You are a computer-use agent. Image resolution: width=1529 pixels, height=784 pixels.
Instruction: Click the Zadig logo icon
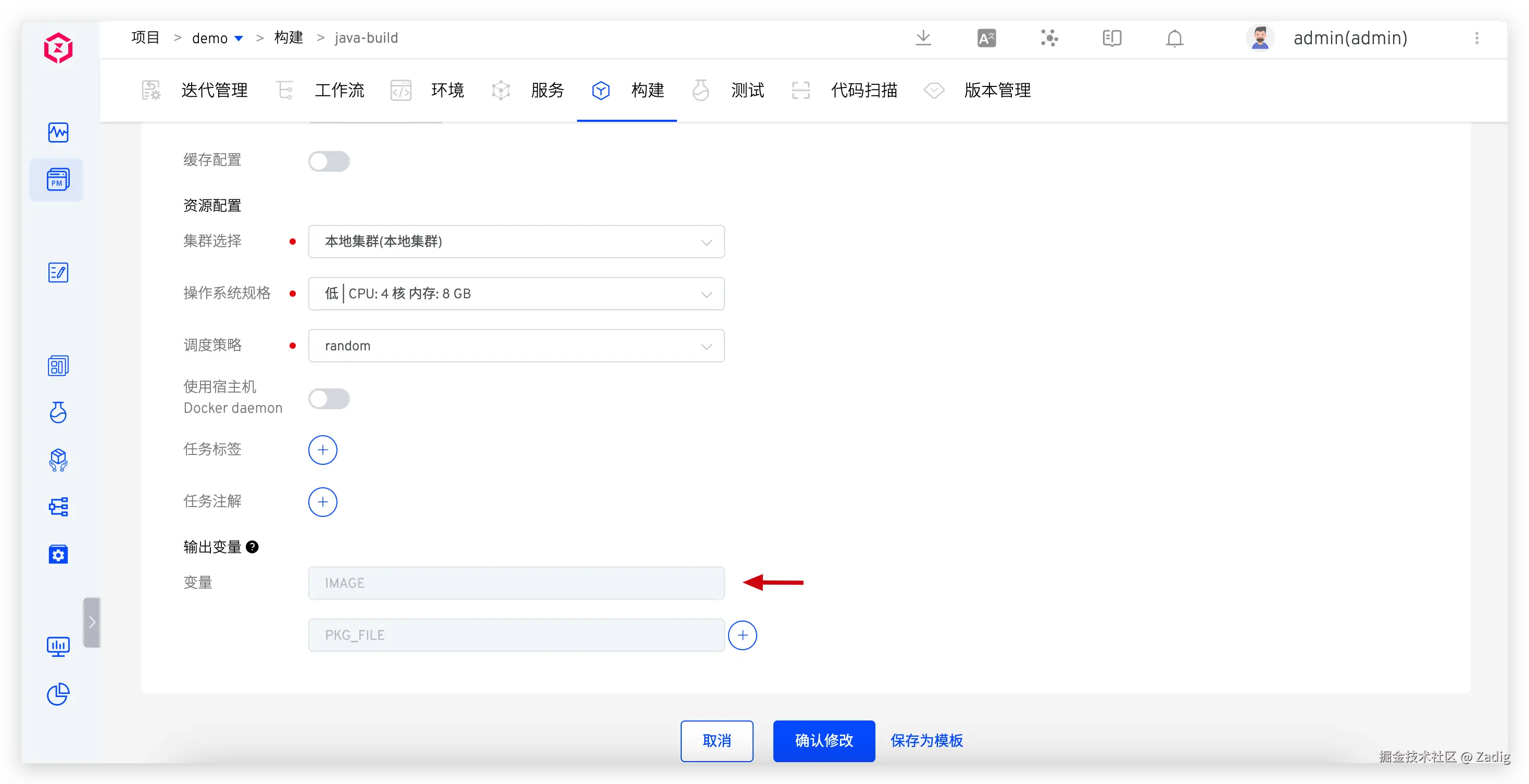coord(58,48)
